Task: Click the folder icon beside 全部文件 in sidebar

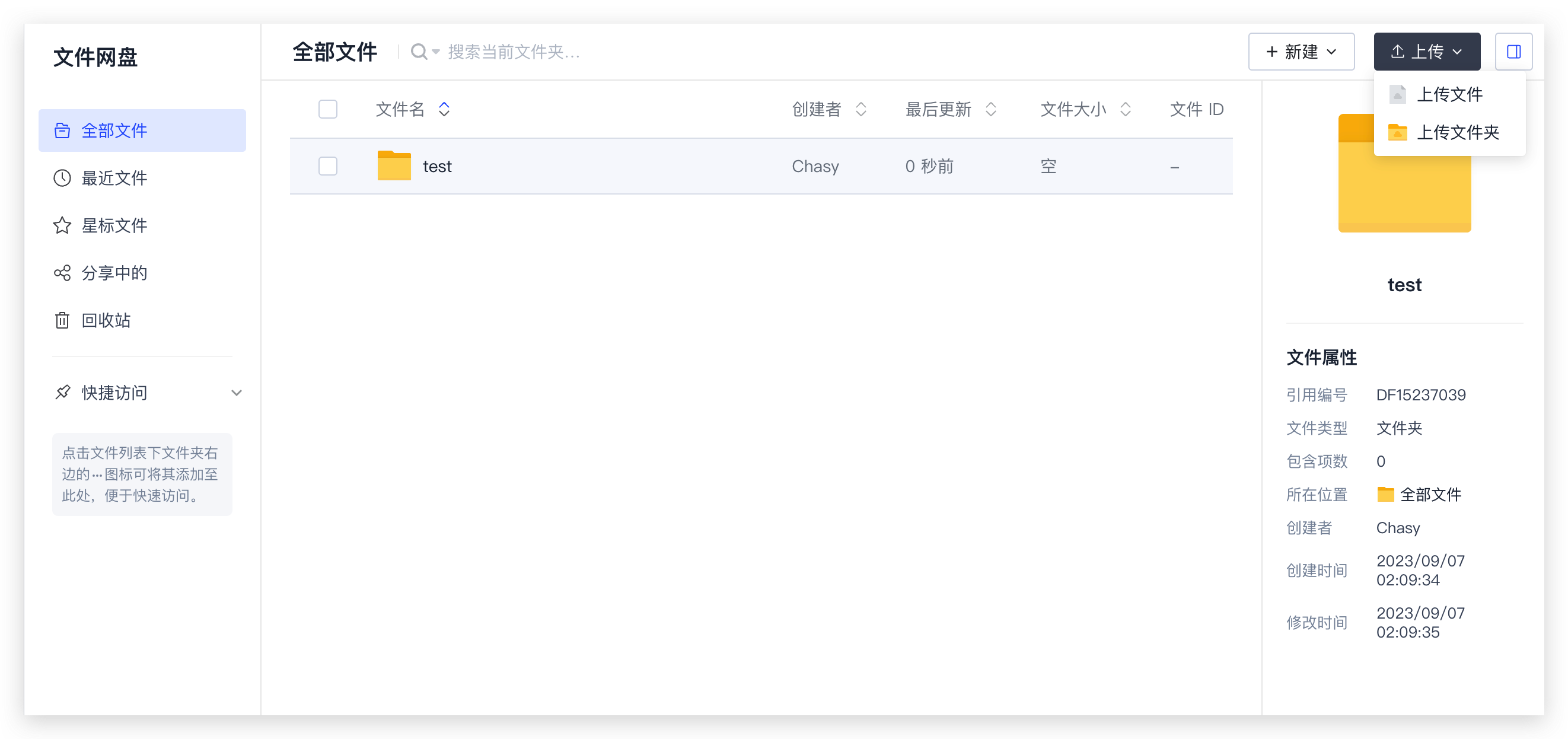Action: (x=62, y=130)
